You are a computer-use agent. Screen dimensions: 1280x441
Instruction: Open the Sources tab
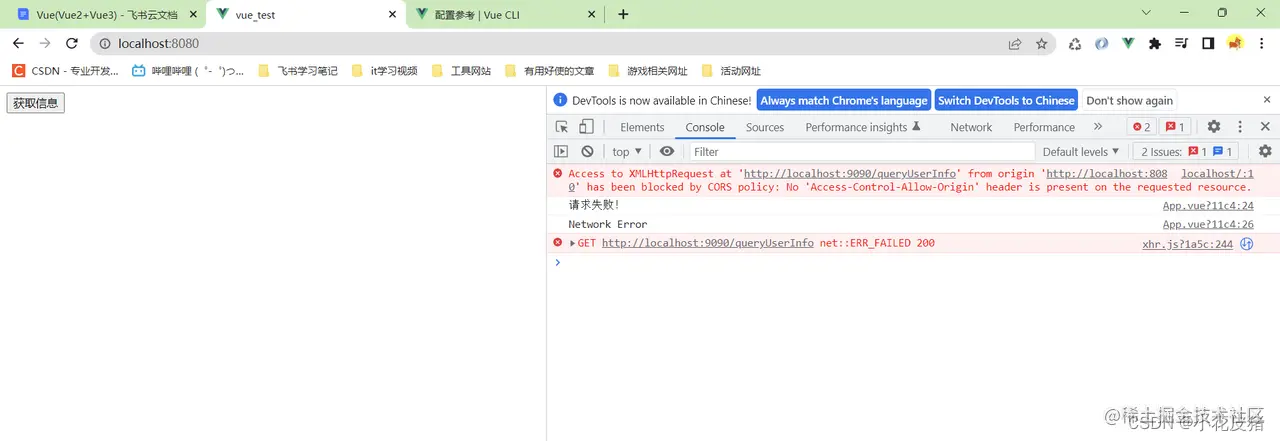tap(765, 127)
